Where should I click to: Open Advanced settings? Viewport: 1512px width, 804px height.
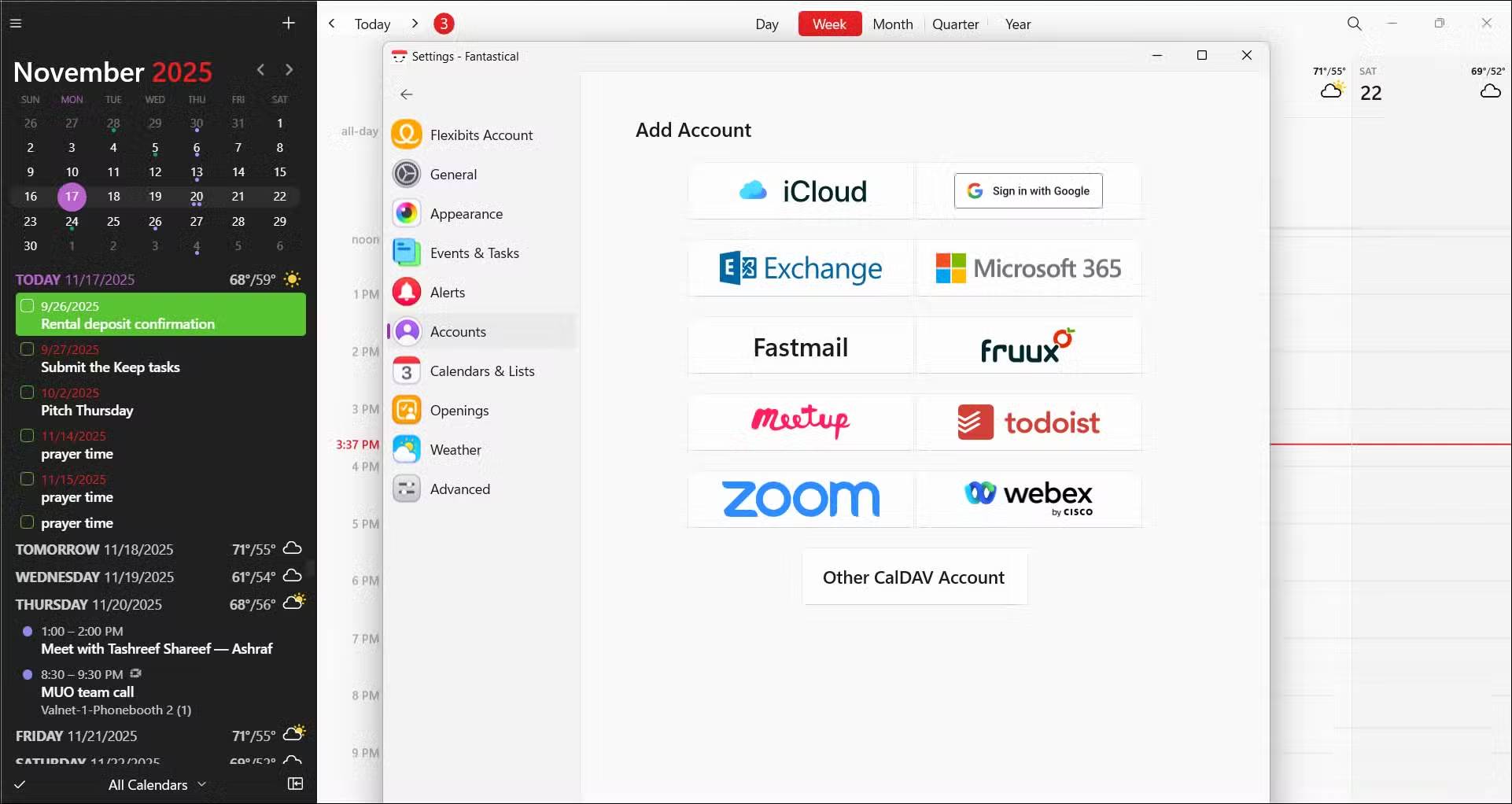click(481, 489)
